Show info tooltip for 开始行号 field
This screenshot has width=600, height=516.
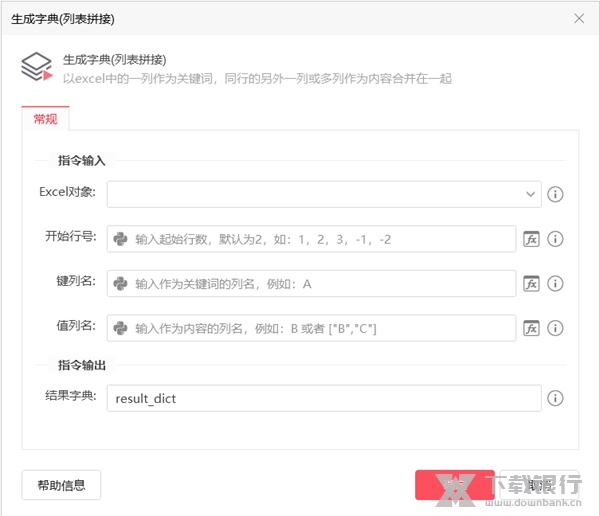556,239
